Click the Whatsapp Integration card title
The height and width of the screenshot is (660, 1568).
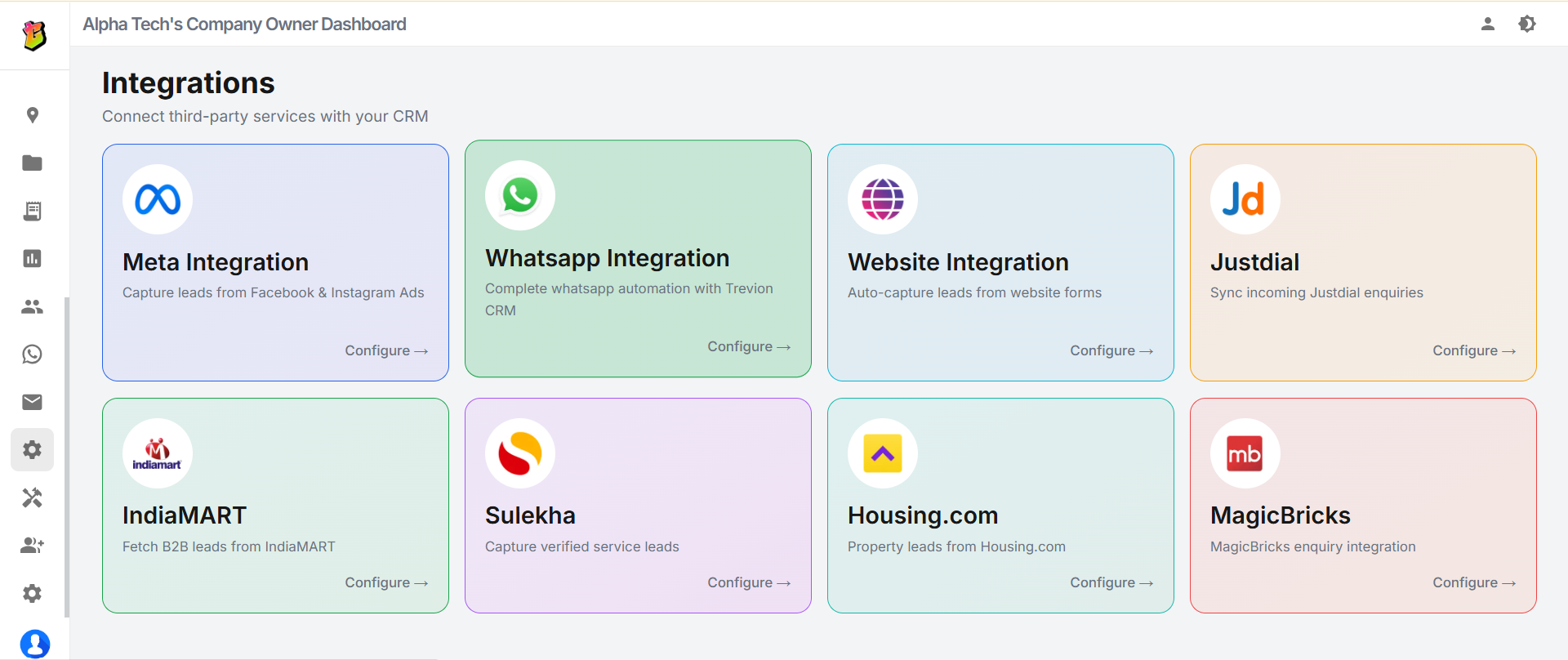[x=608, y=258]
